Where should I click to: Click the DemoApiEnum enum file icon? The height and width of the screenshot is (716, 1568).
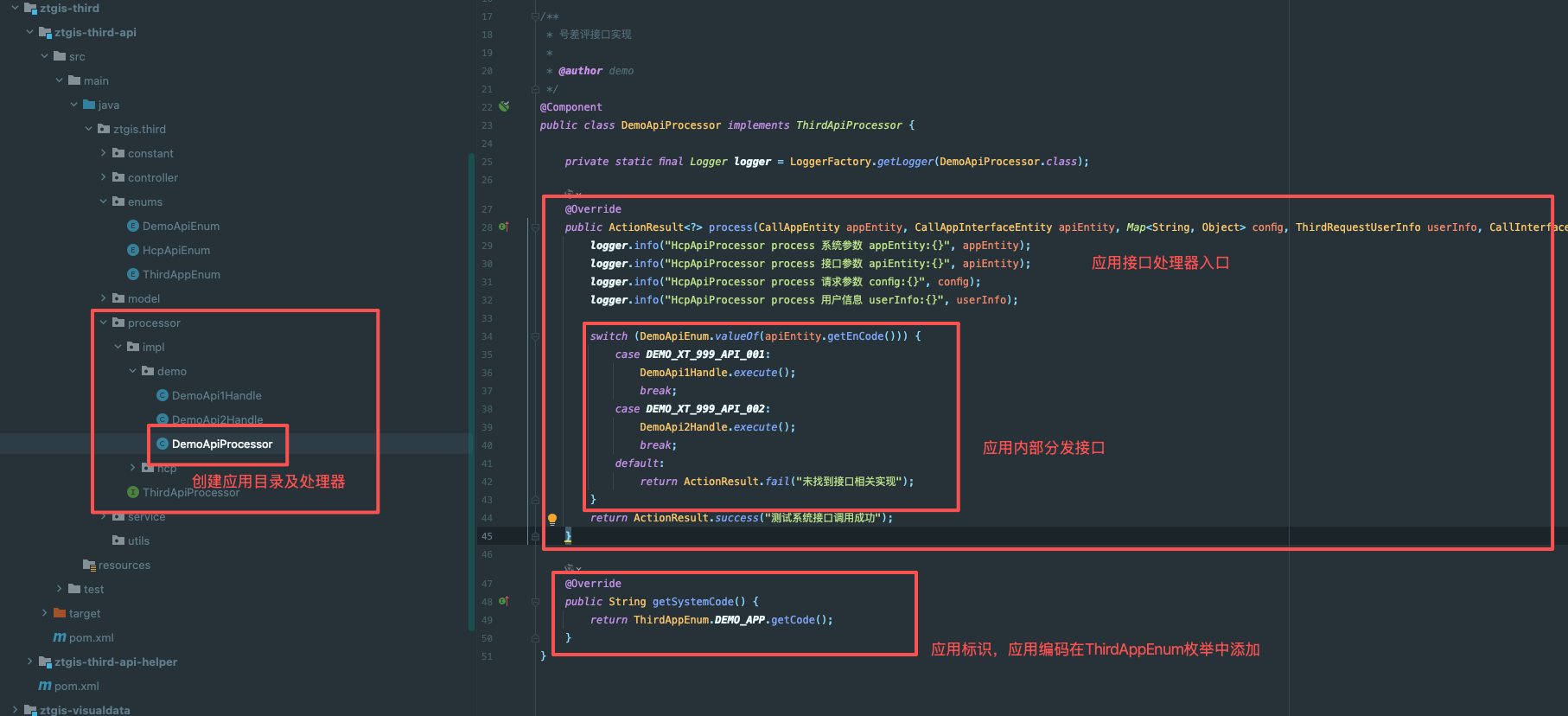133,226
